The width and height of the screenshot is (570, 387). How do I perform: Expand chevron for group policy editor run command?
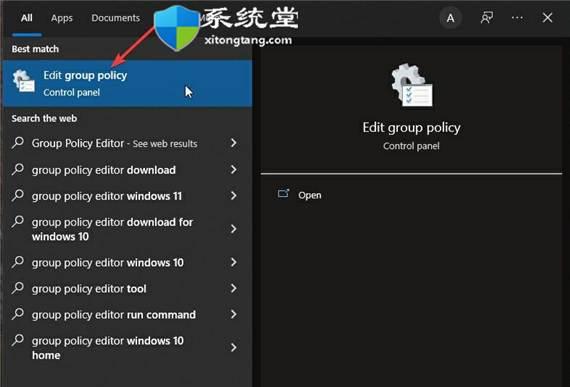point(234,314)
